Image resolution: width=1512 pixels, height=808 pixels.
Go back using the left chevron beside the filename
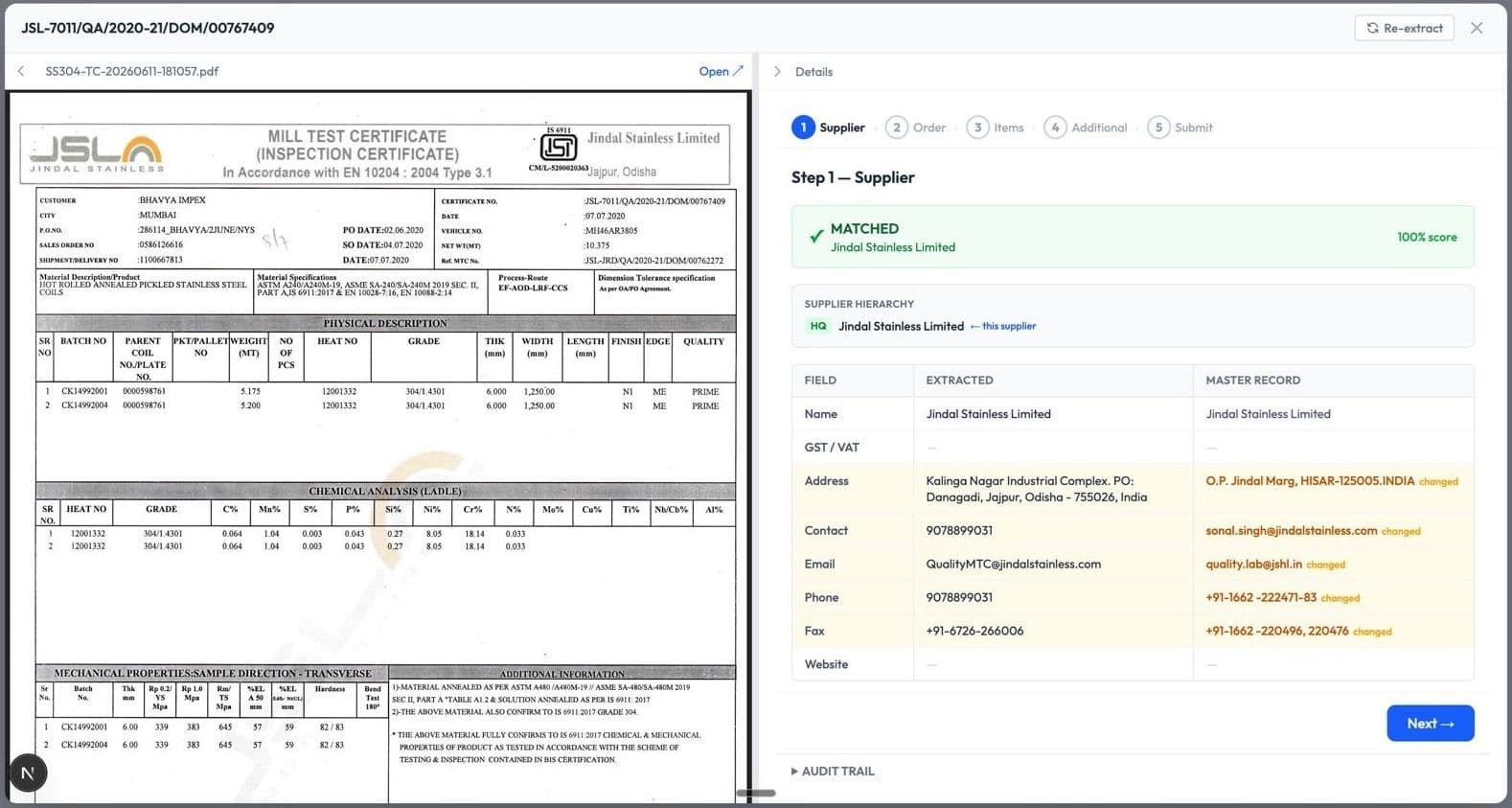pyautogui.click(x=21, y=71)
